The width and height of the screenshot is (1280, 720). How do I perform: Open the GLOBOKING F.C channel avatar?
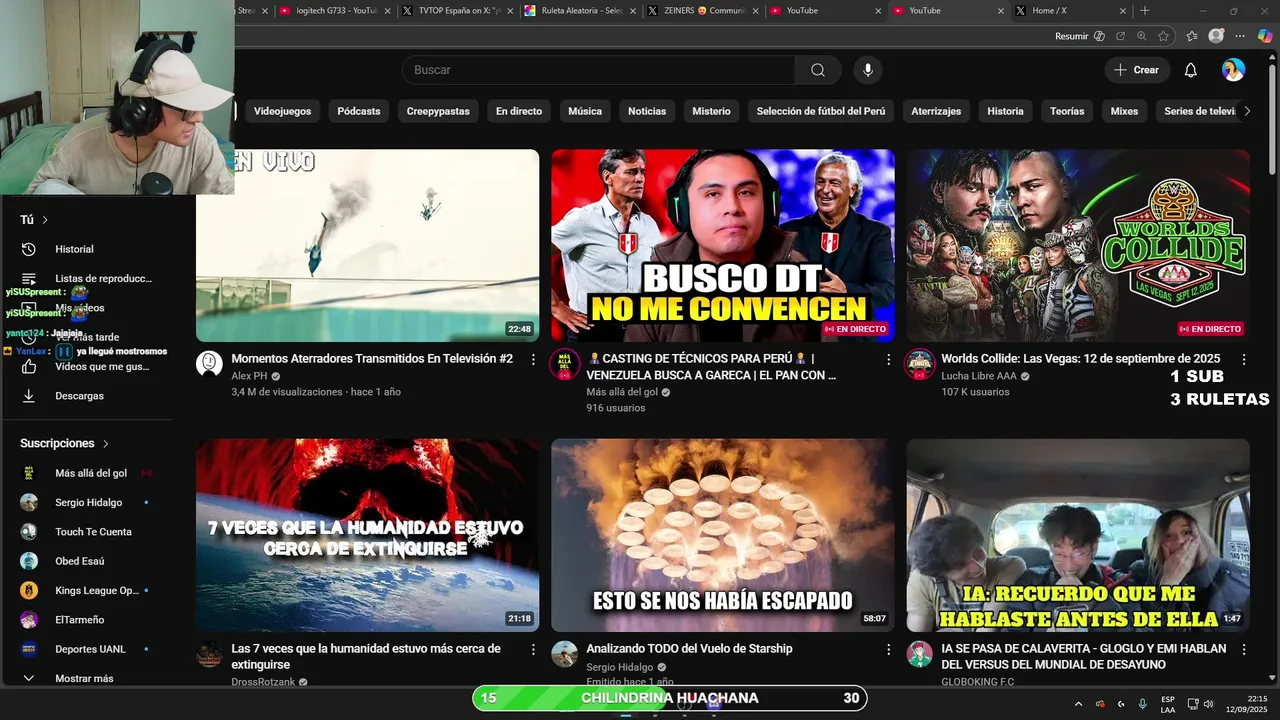click(x=919, y=654)
